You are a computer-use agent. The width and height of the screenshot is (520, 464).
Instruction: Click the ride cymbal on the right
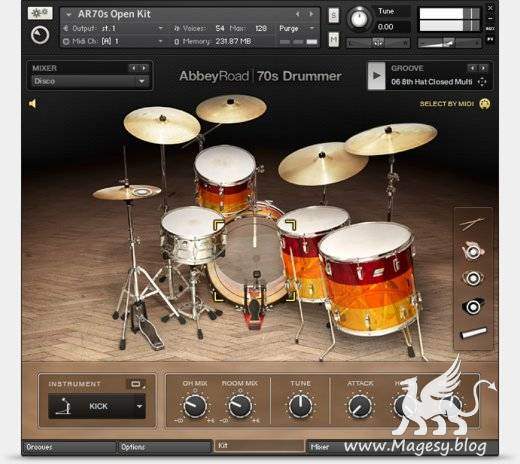point(323,163)
